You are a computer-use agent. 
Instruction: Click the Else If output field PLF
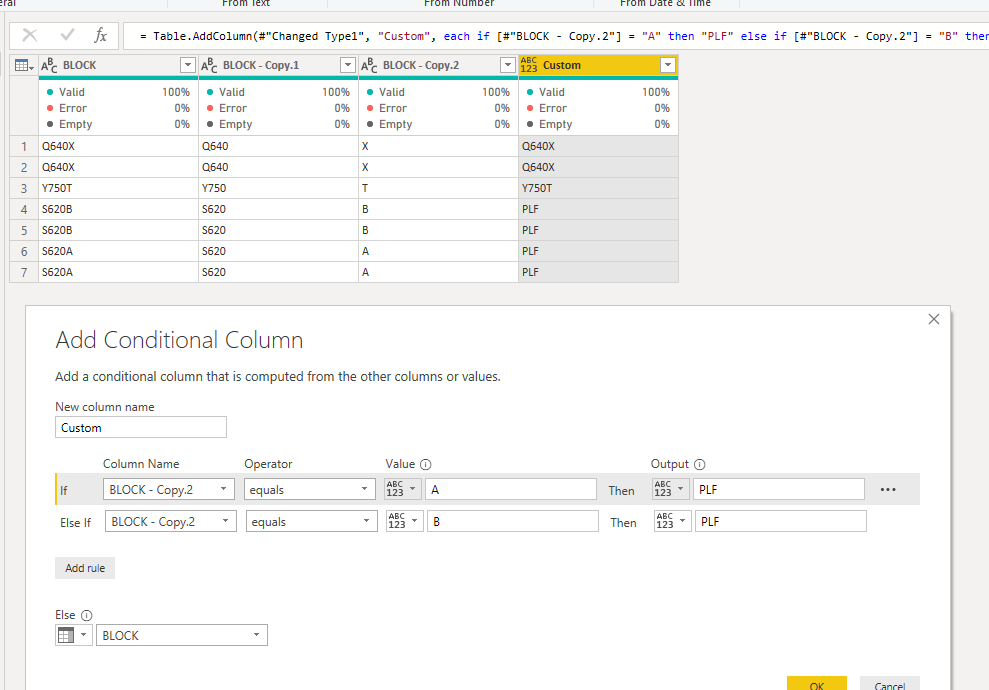pos(781,522)
